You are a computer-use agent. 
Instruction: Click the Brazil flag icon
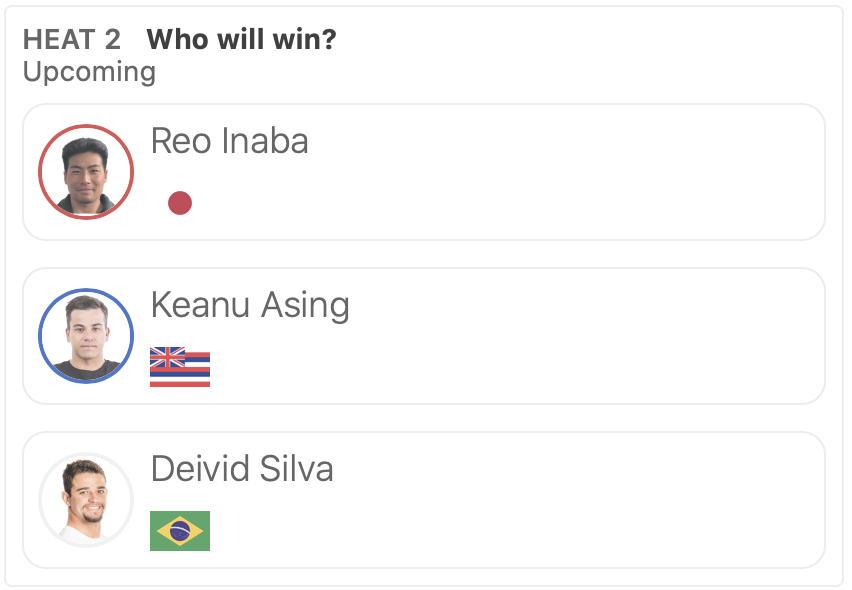click(x=180, y=531)
